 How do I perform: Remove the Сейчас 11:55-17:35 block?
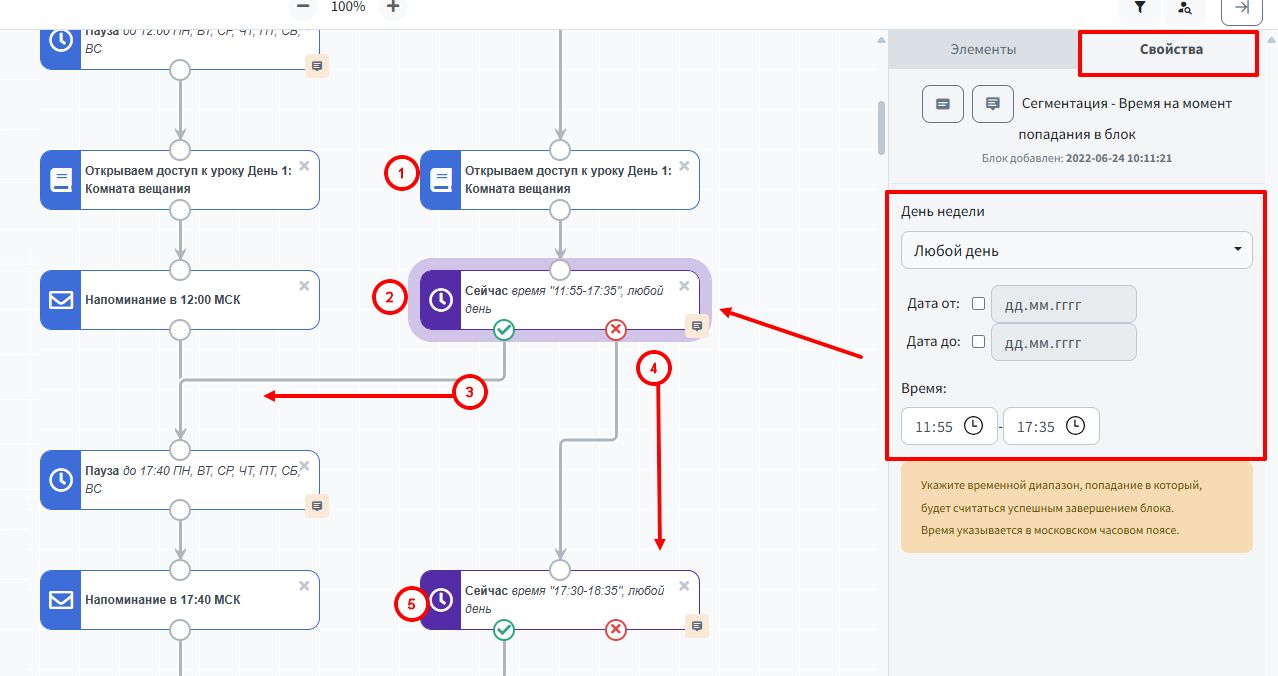[x=684, y=286]
